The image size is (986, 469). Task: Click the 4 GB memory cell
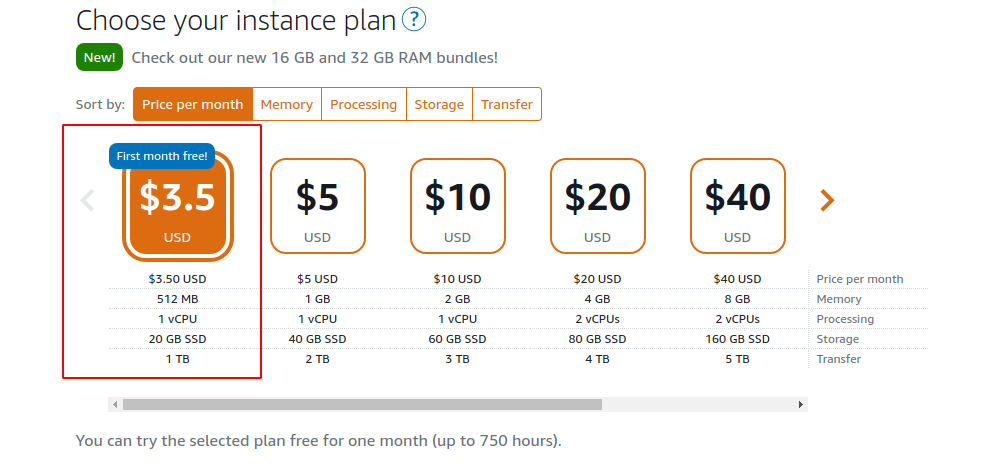tap(597, 299)
